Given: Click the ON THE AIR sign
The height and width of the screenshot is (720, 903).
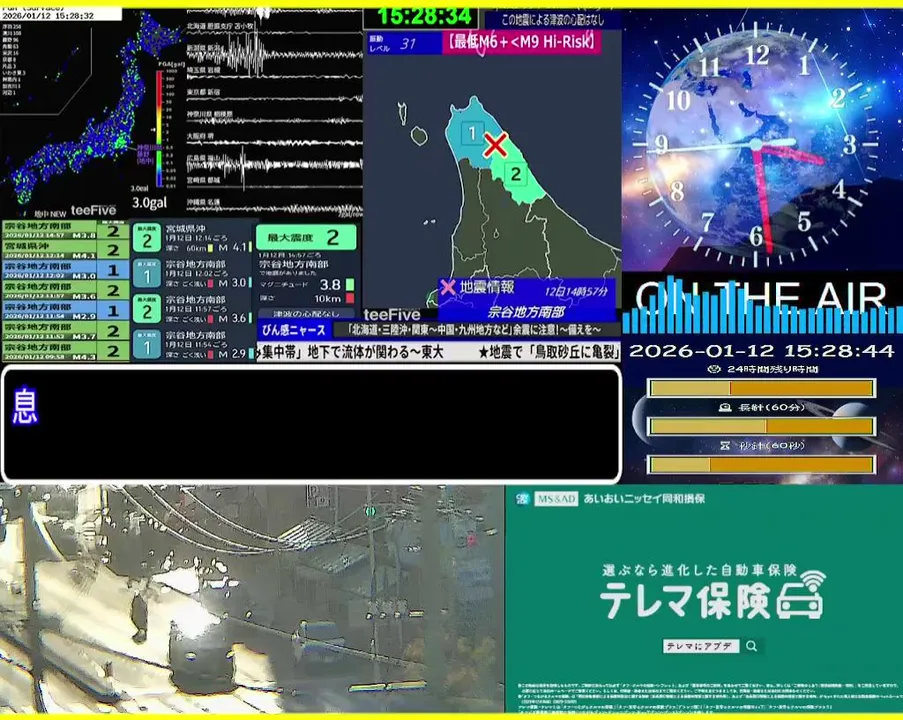Looking at the screenshot, I should pos(760,297).
